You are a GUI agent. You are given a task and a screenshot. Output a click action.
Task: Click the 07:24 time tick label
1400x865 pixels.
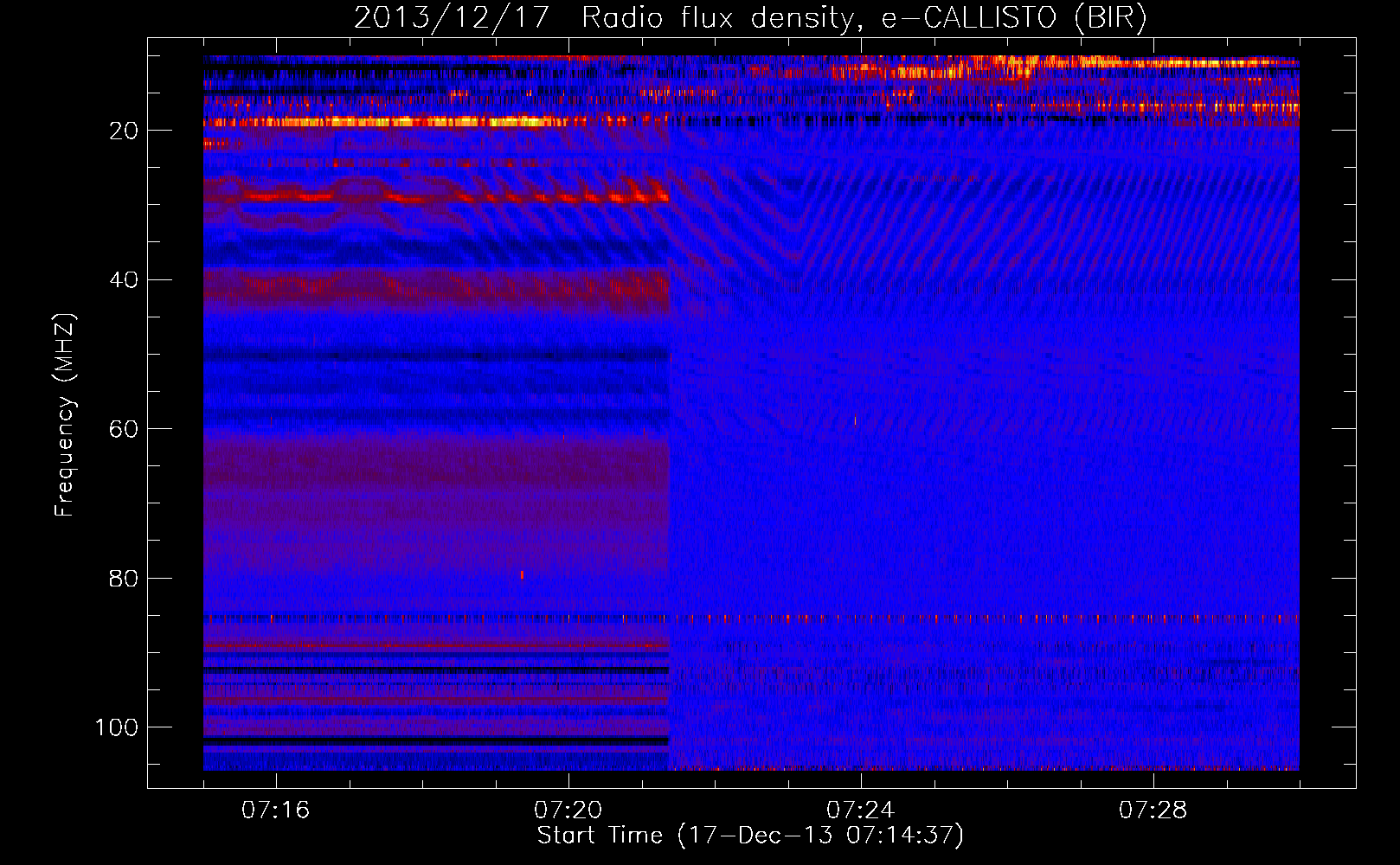click(860, 810)
